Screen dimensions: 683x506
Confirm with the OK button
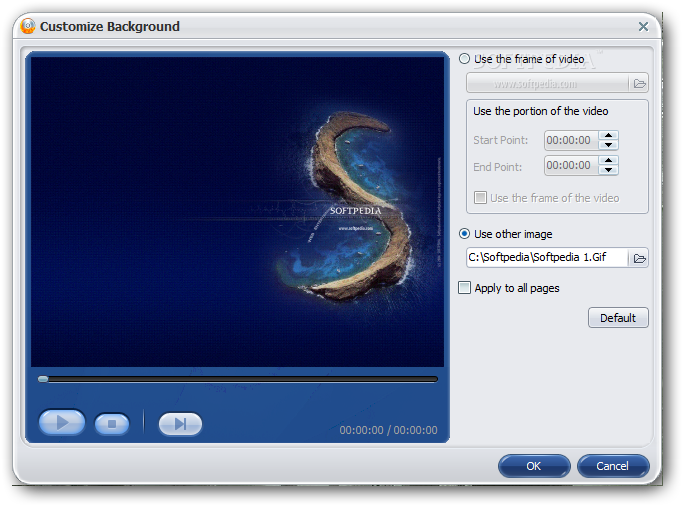pos(534,466)
